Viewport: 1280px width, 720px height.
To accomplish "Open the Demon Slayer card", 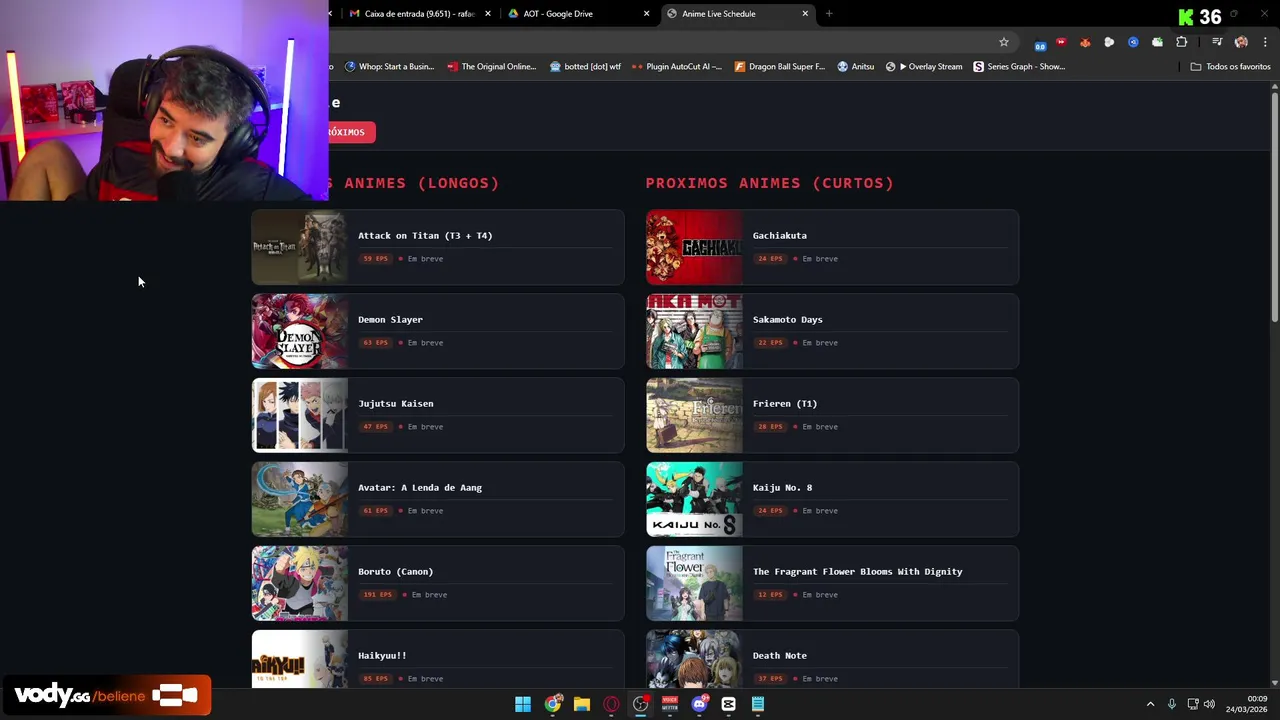I will [x=438, y=332].
